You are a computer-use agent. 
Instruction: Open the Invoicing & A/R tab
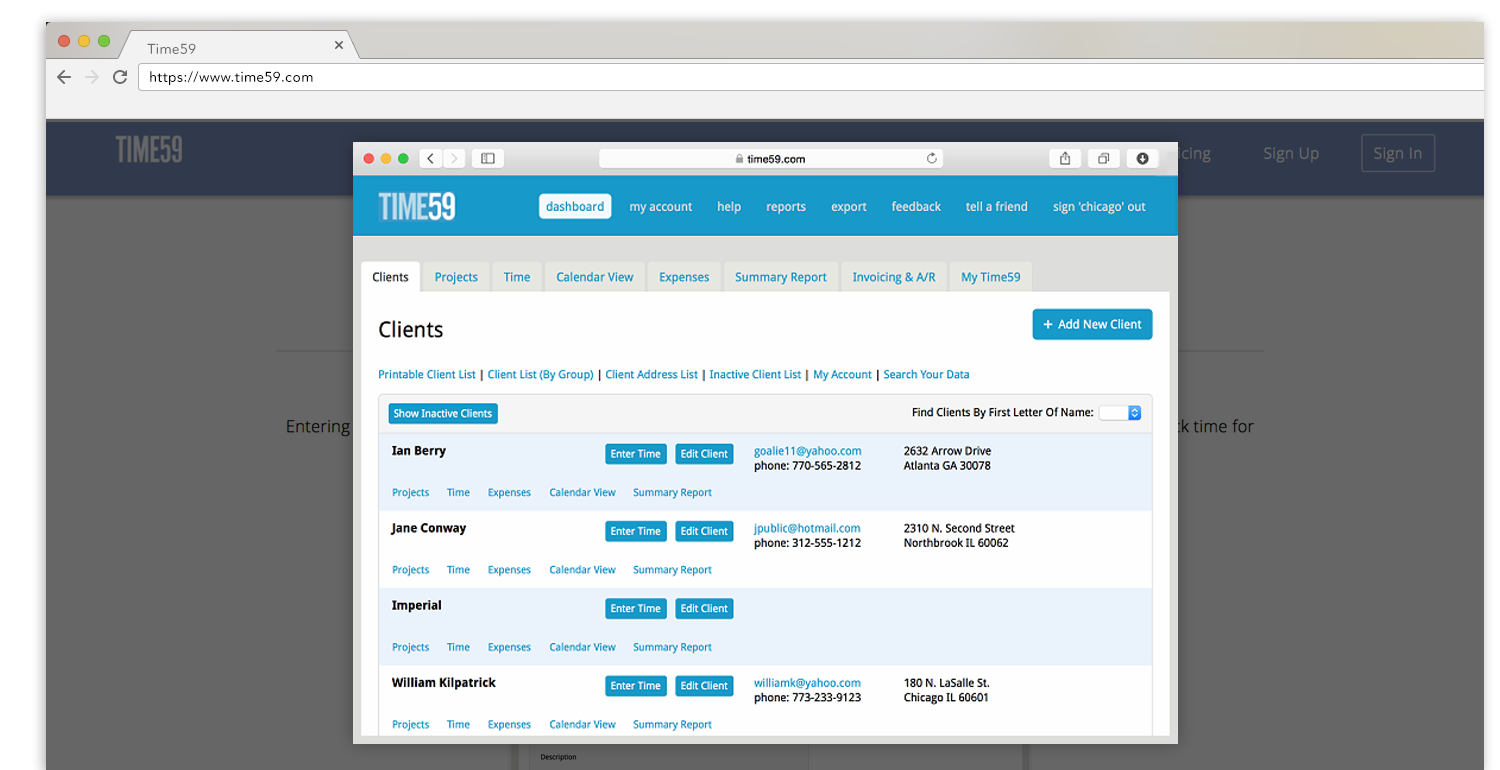[x=893, y=277]
